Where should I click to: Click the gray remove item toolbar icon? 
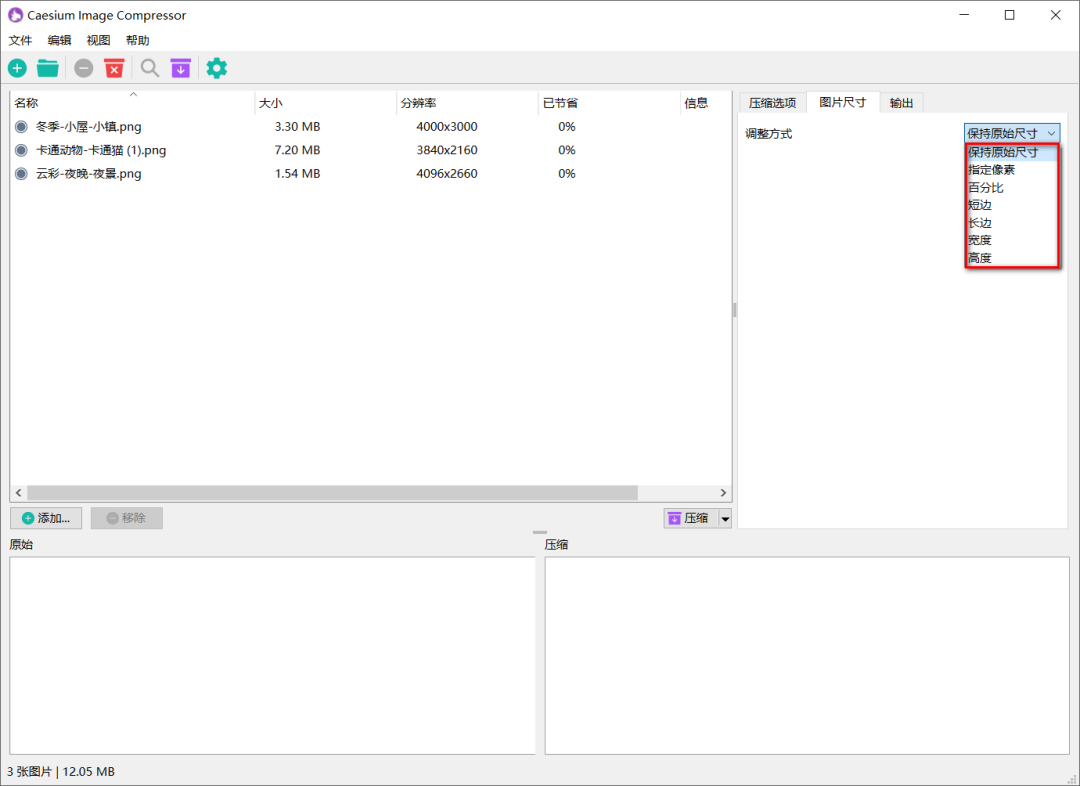pos(83,68)
